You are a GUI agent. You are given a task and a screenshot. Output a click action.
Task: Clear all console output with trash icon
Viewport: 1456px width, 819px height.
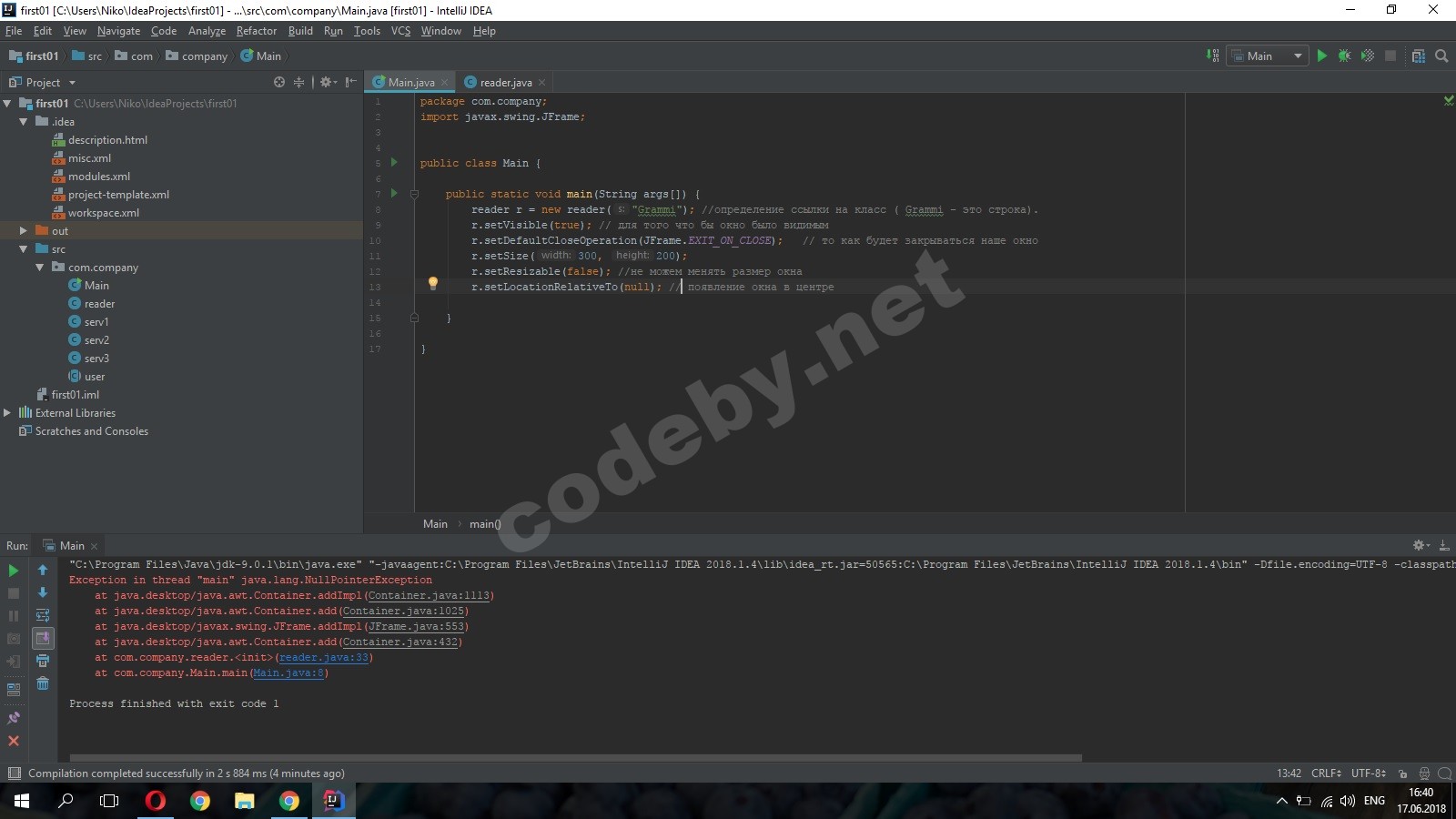coord(43,683)
